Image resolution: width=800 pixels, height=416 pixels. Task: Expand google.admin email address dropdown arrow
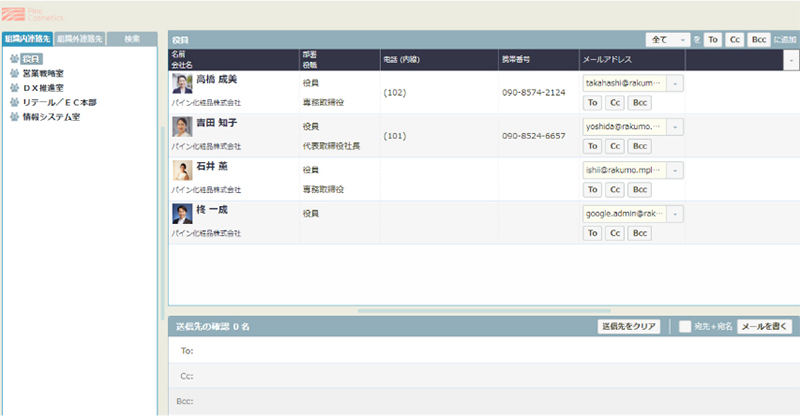click(x=675, y=214)
